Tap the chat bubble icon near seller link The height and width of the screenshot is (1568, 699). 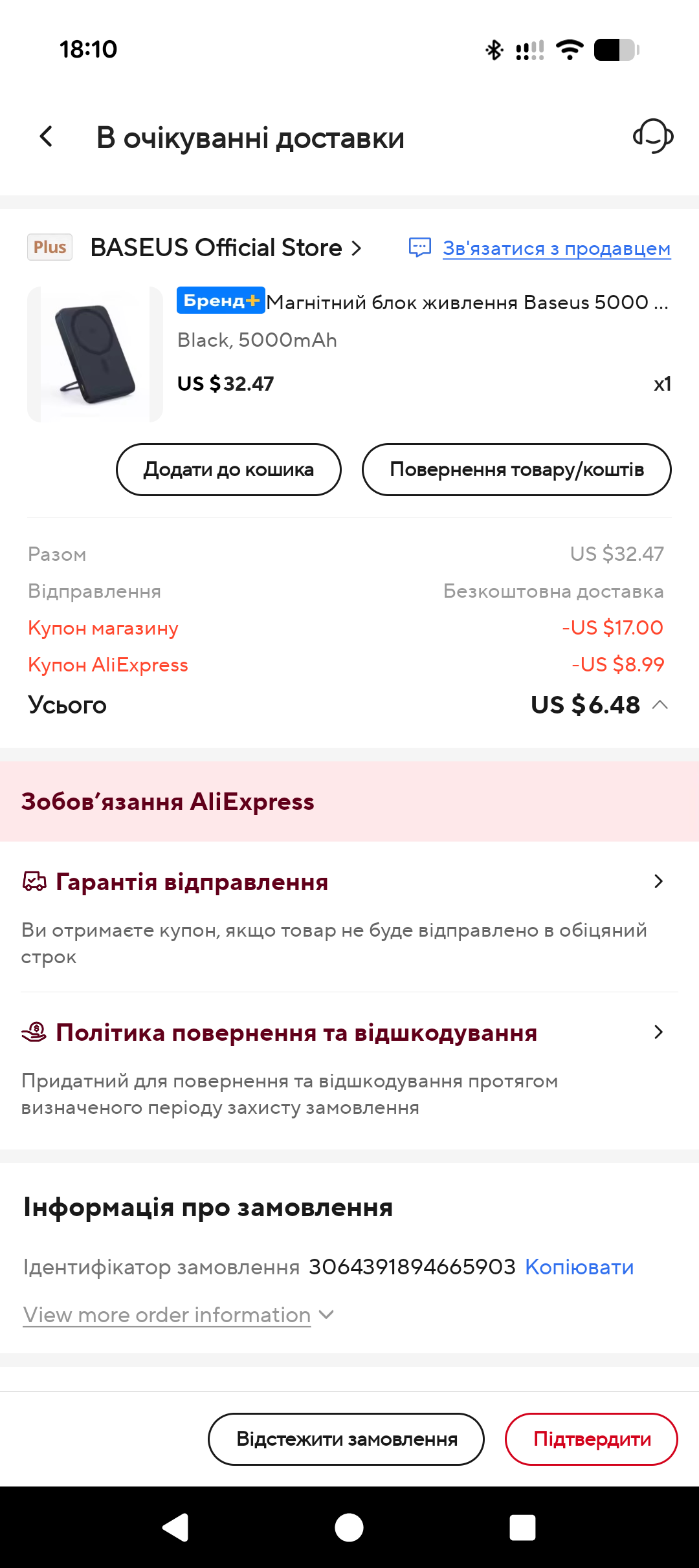(x=420, y=248)
